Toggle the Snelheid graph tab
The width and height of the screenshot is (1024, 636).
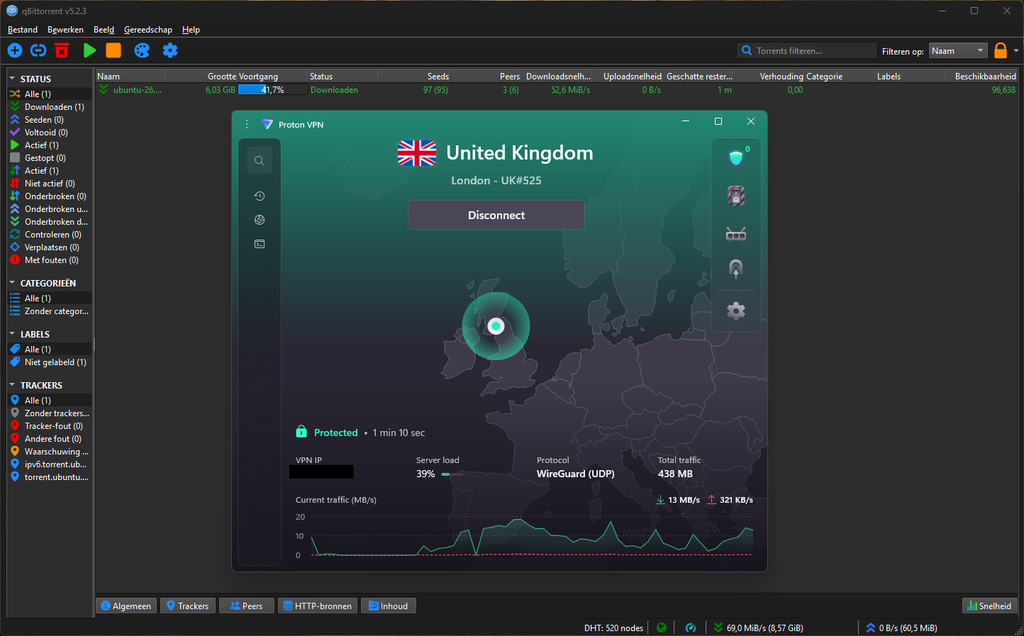pos(989,606)
